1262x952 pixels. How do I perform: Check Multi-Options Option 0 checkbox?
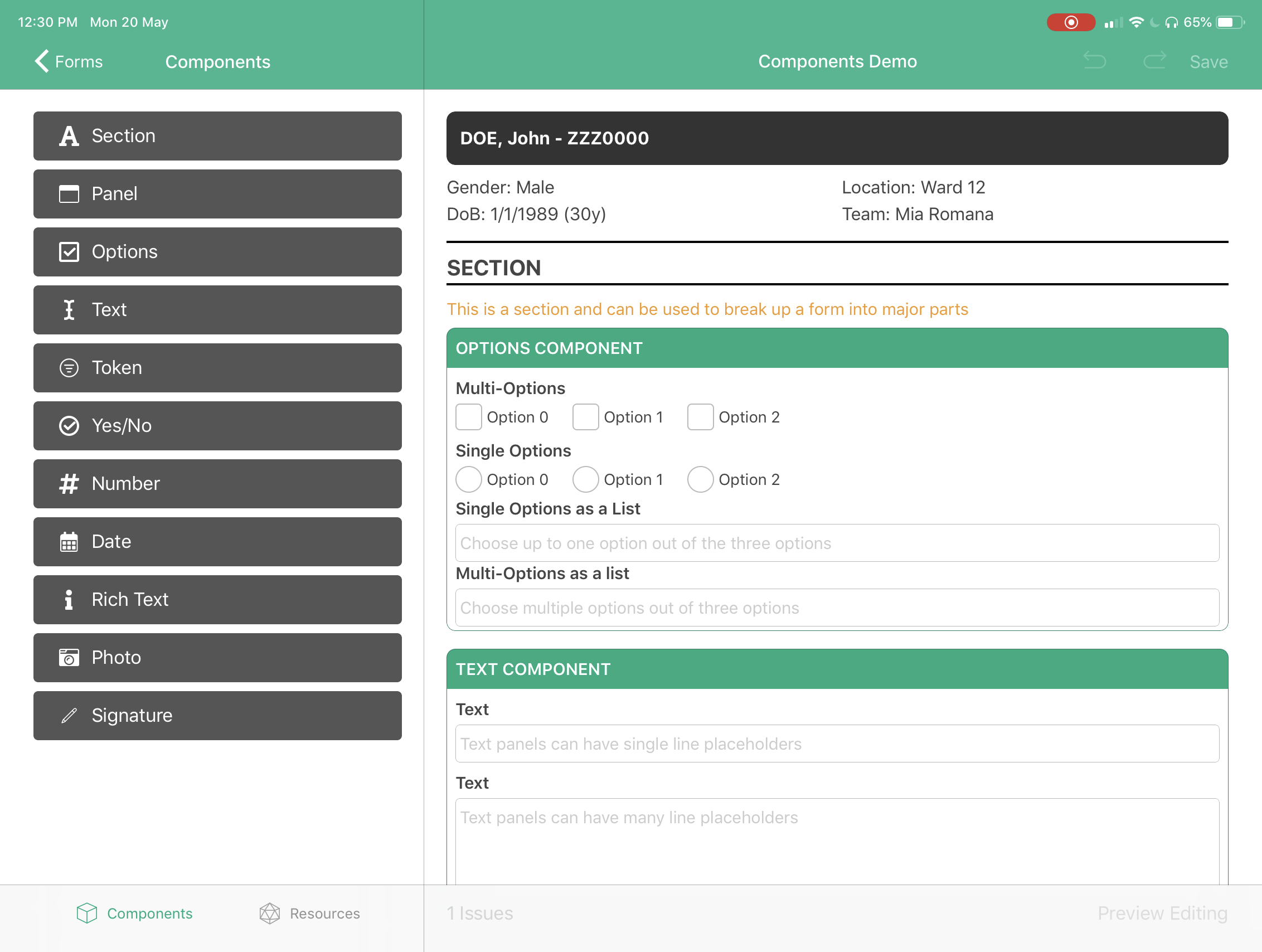(468, 417)
